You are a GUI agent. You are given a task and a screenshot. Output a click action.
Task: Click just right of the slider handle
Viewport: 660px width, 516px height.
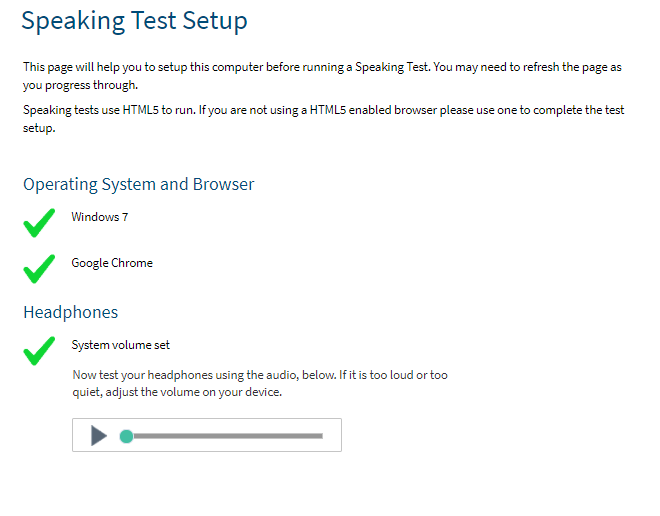pyautogui.click(x=139, y=436)
